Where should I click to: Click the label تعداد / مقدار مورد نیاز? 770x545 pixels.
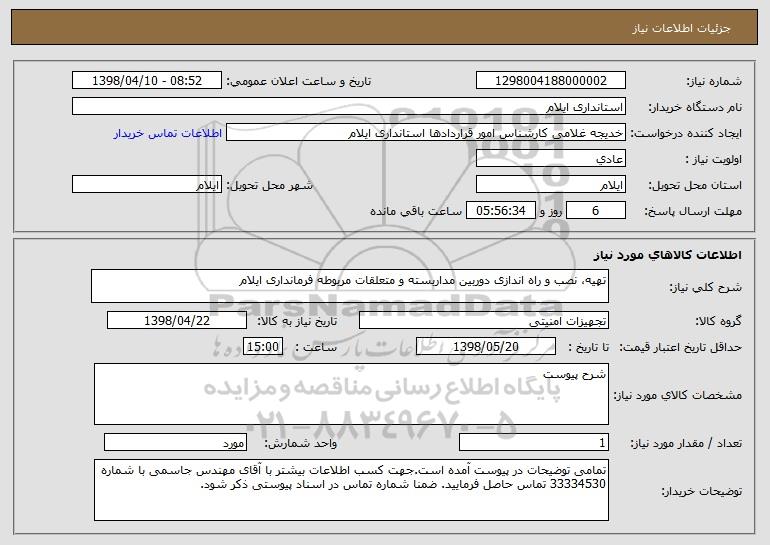686,443
